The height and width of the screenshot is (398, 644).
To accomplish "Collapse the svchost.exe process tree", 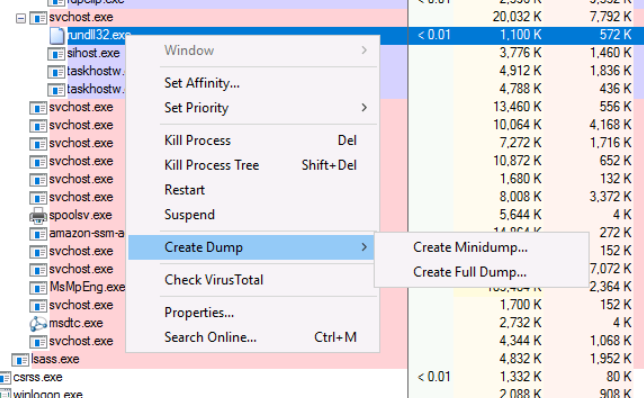I will tap(21, 18).
